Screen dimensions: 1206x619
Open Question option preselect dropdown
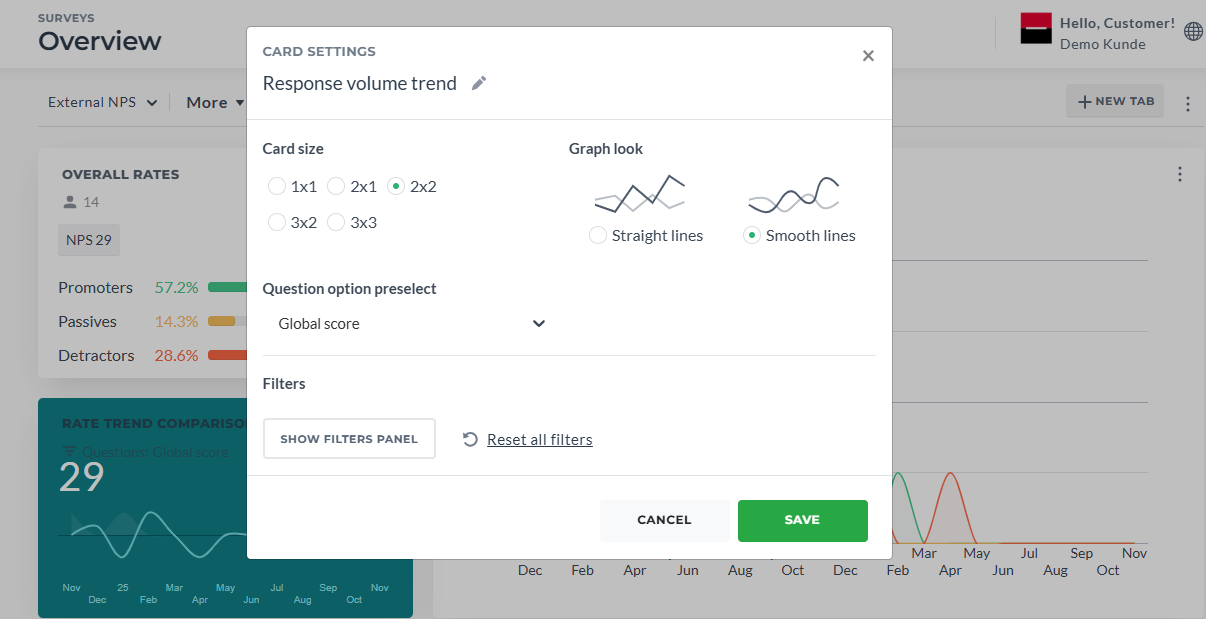point(409,324)
